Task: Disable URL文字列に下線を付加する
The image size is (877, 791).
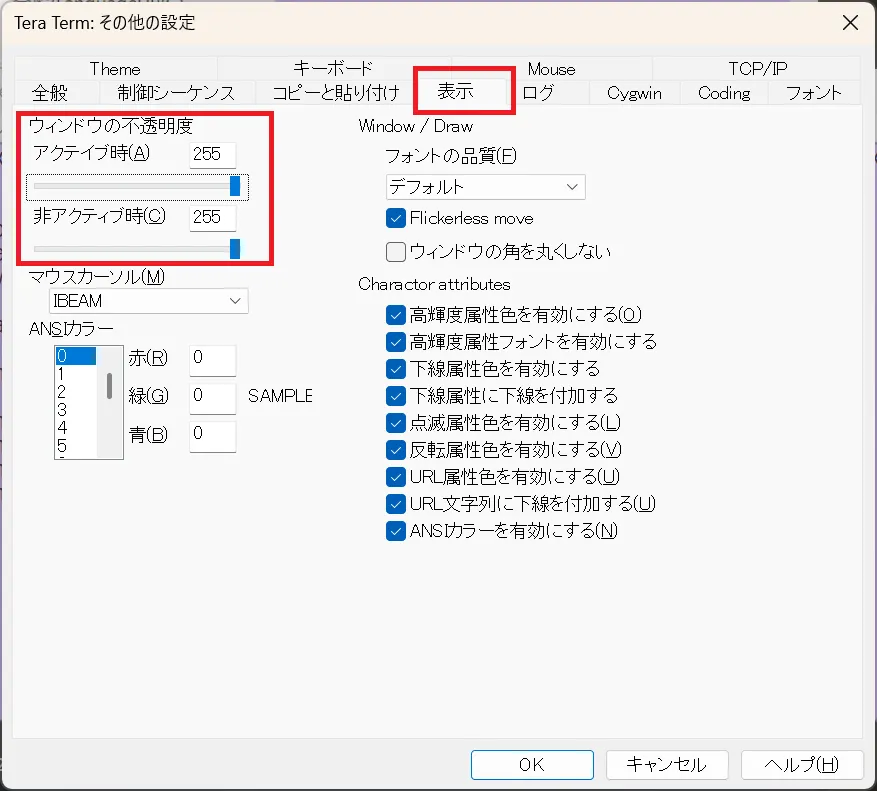Action: 397,504
